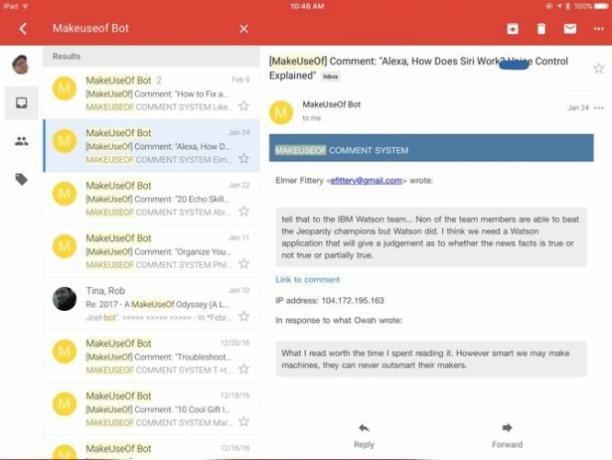
Task: Mark email unread with envelope icon
Action: coord(570,28)
